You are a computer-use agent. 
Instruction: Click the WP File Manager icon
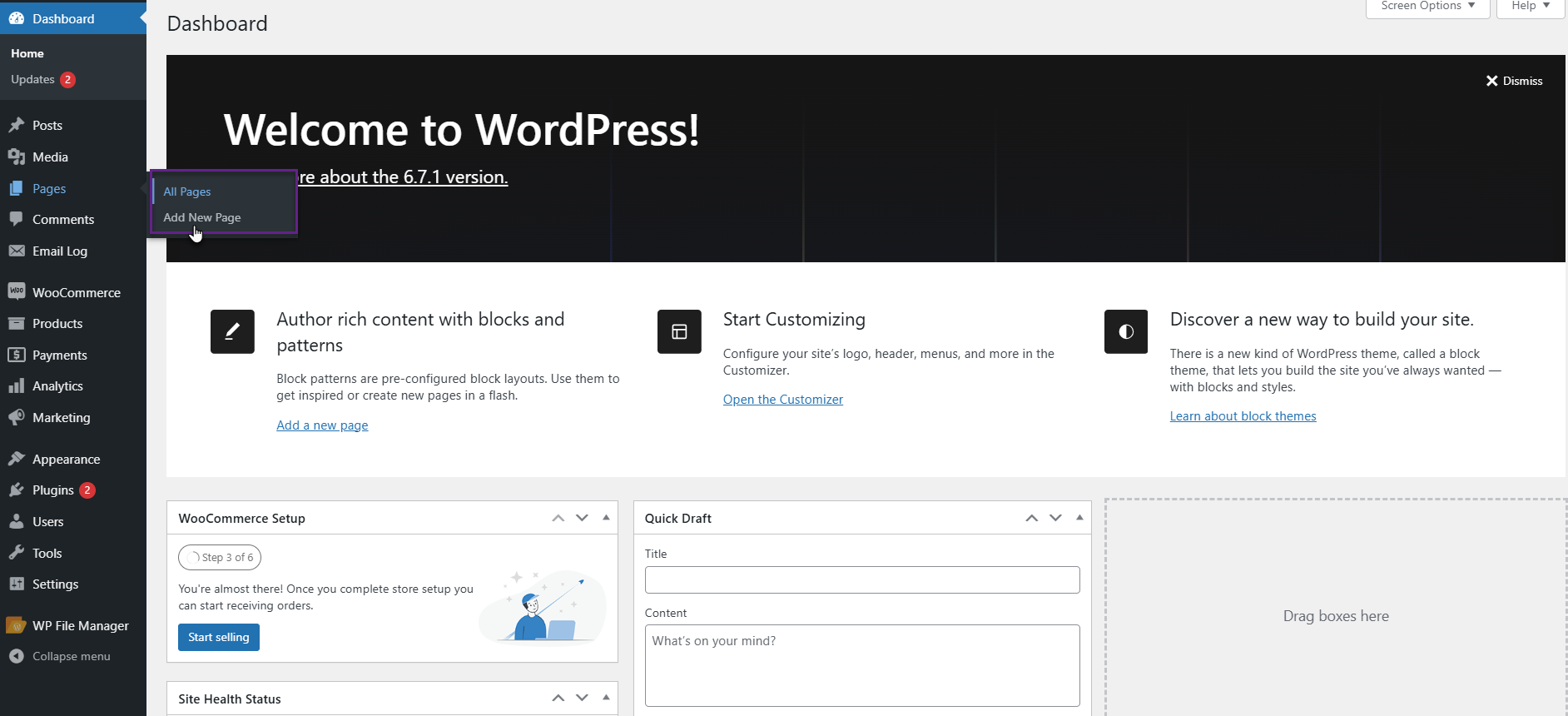tap(17, 625)
